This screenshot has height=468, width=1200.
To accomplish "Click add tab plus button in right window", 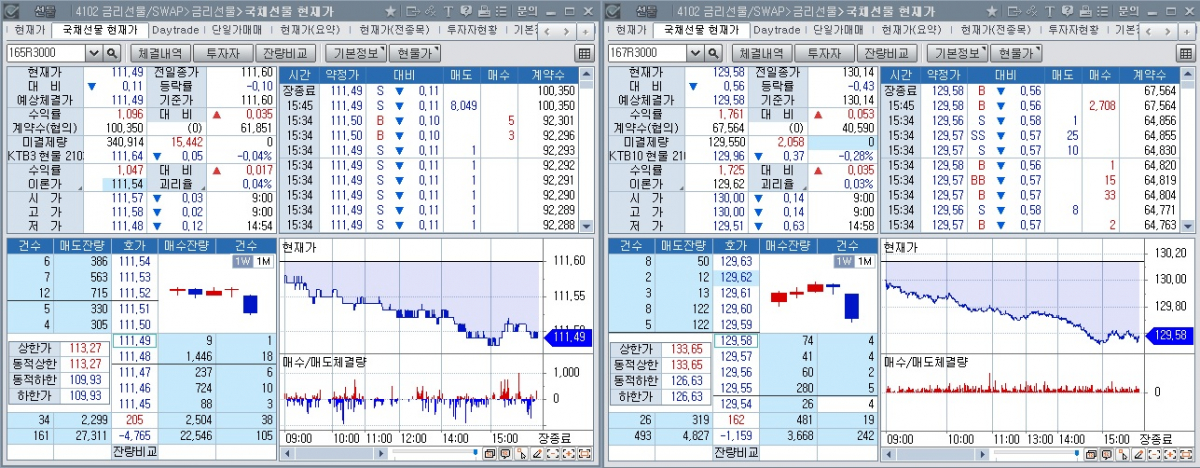I will coord(1186,32).
